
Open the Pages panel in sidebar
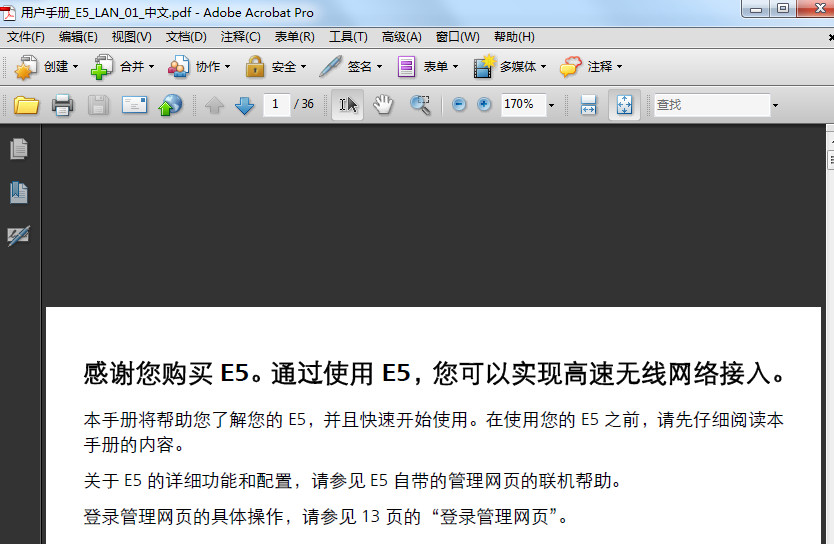[x=19, y=149]
